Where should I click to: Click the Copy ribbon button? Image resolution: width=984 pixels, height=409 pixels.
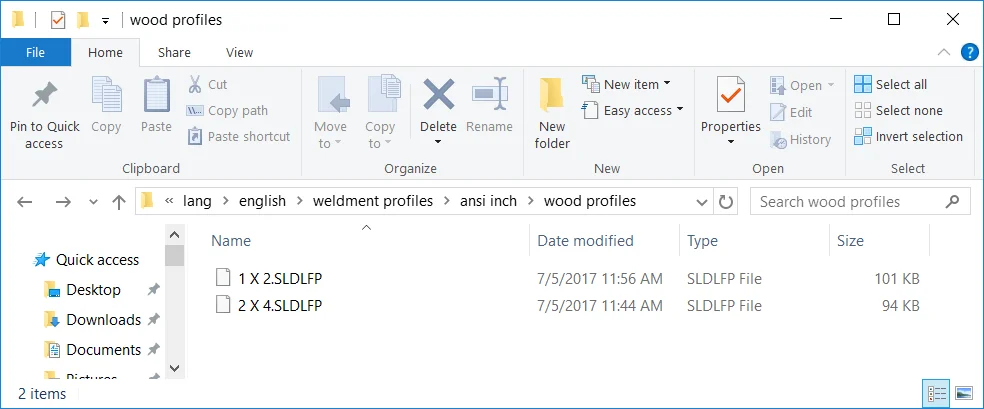(106, 105)
